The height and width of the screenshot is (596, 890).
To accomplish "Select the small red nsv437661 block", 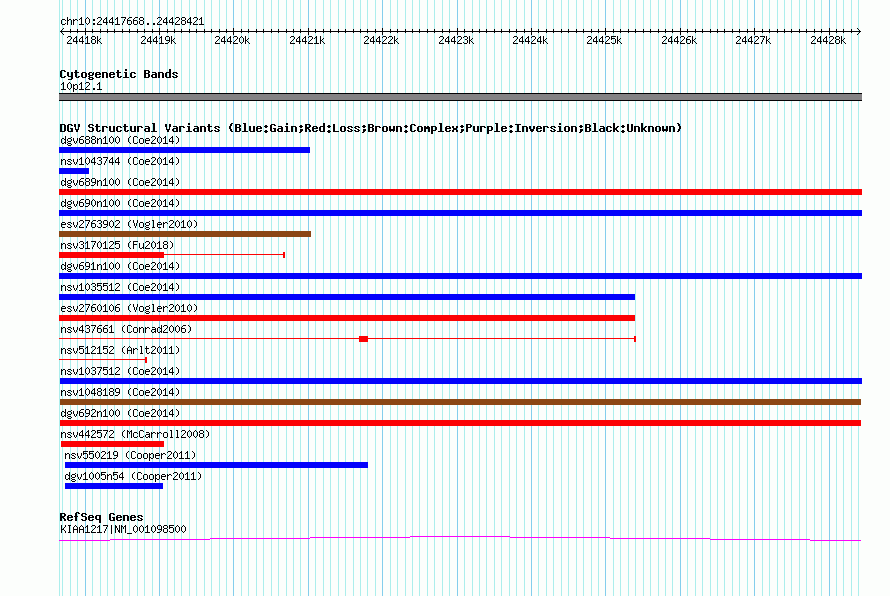I will (x=363, y=339).
